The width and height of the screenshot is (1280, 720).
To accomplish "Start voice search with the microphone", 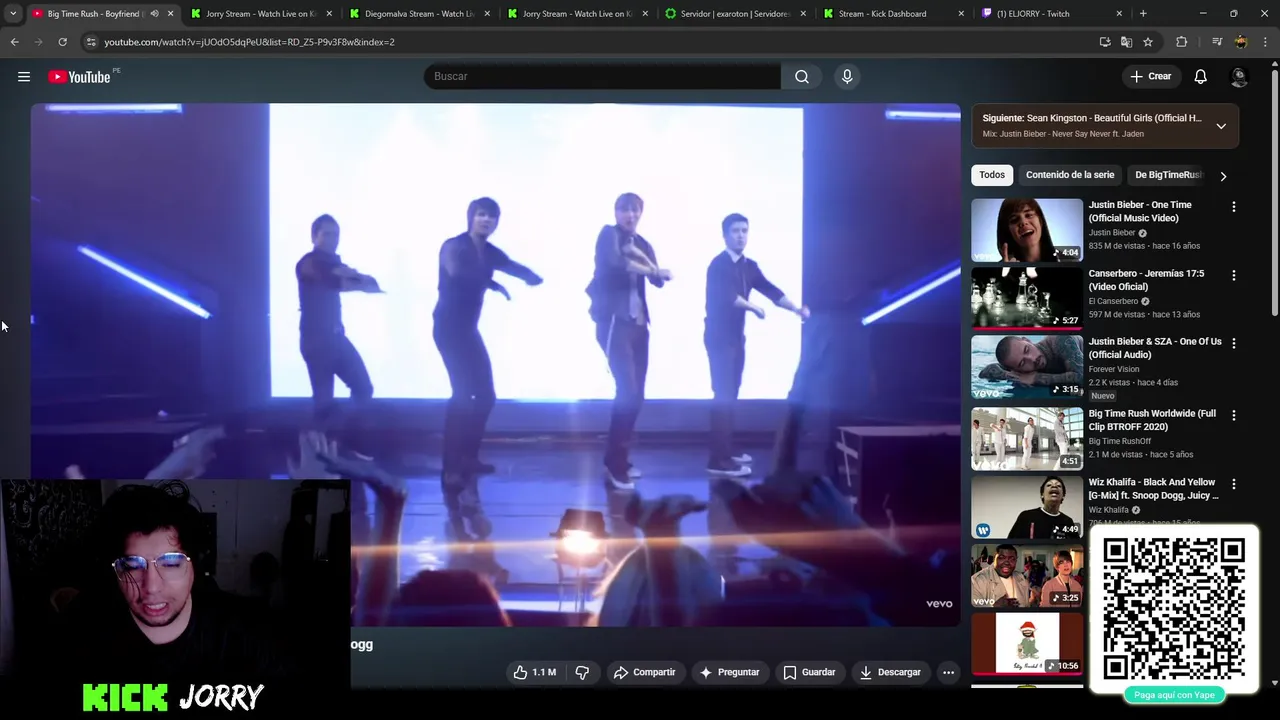I will click(847, 76).
